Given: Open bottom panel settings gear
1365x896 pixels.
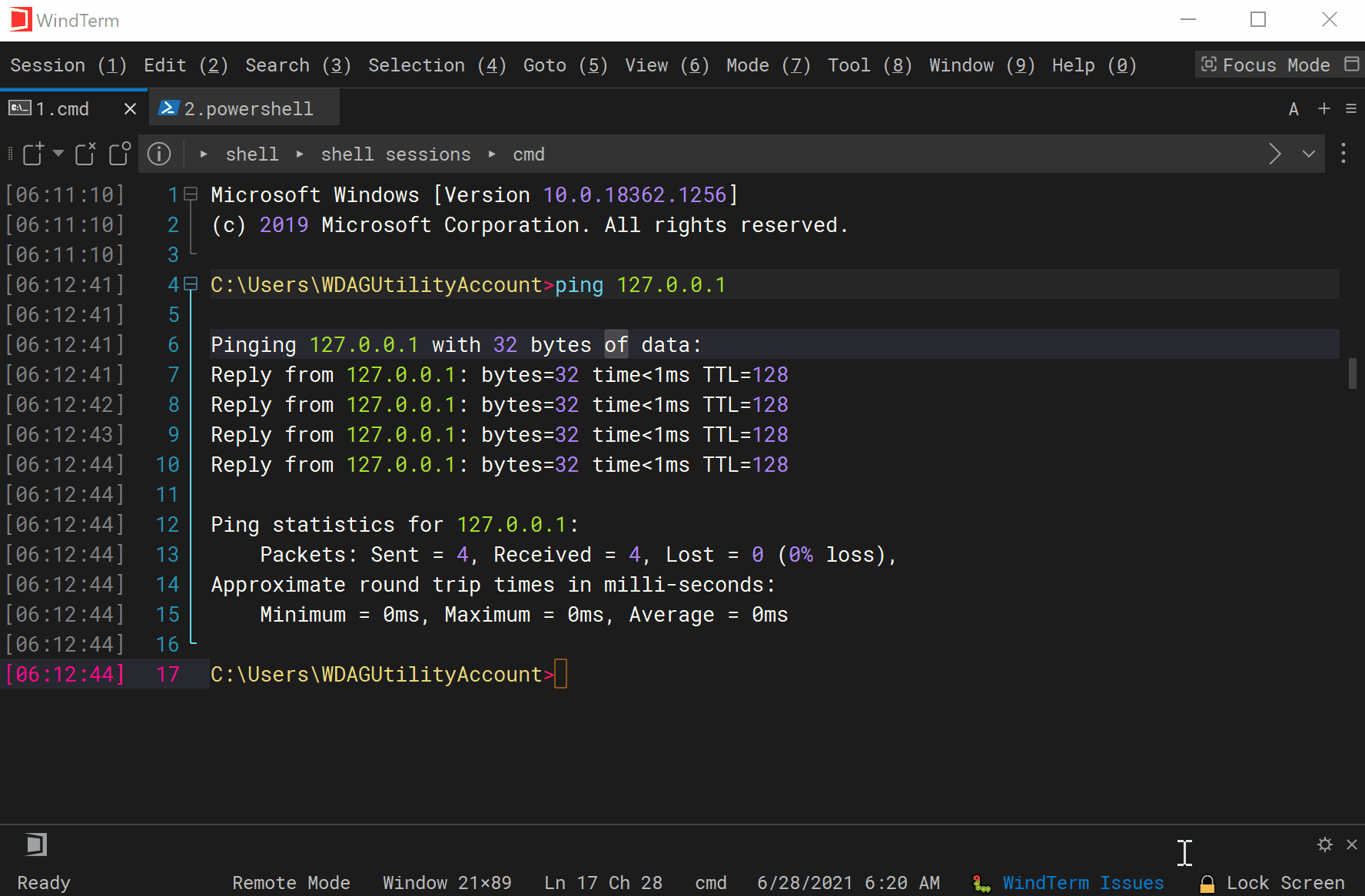Looking at the screenshot, I should [1325, 845].
